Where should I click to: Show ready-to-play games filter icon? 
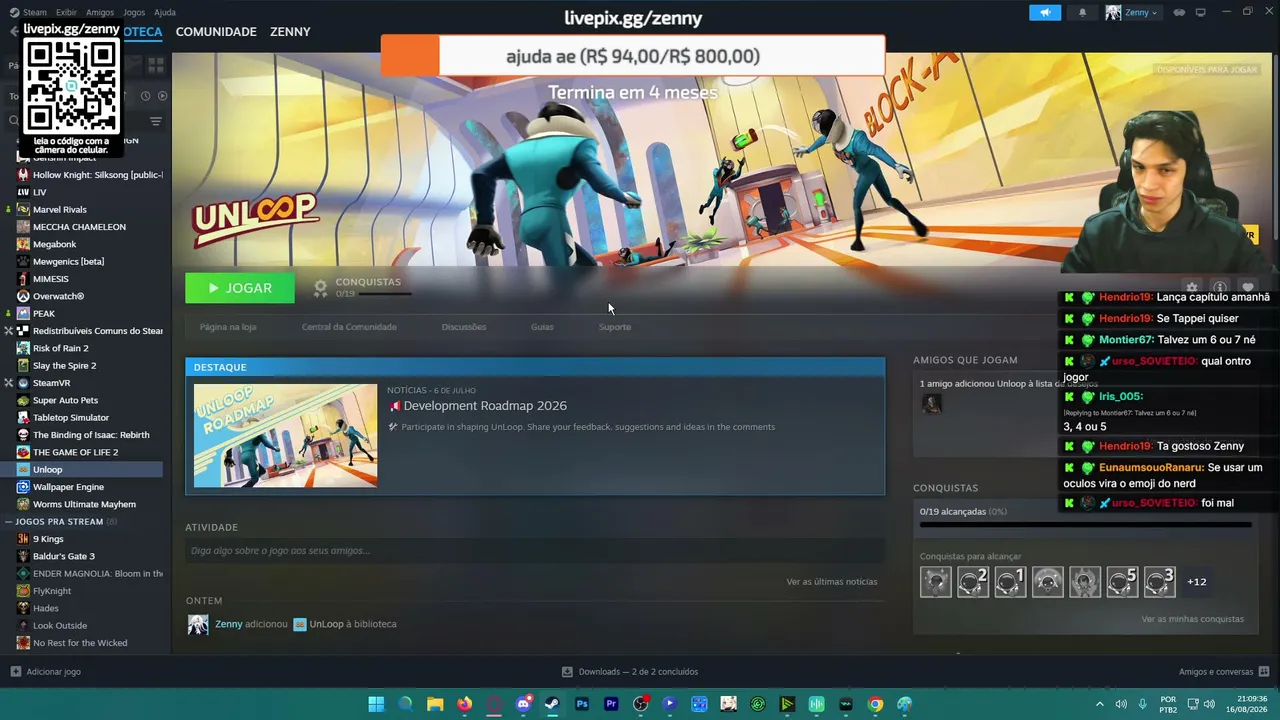point(162,96)
